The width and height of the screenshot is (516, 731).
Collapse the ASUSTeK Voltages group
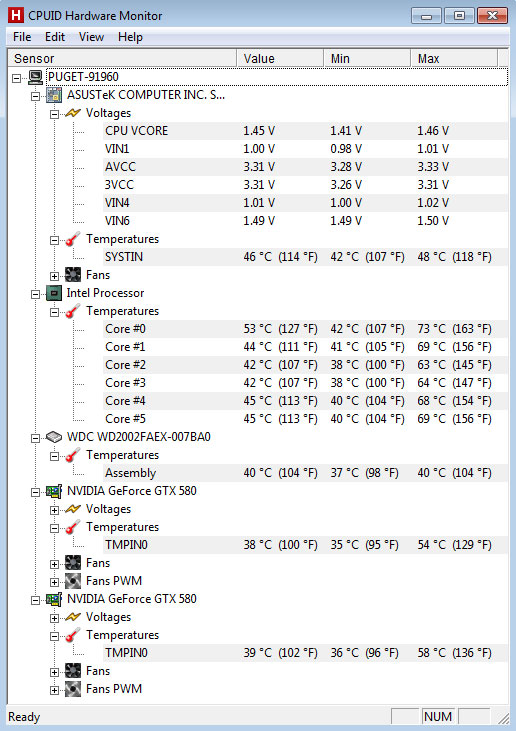[55, 114]
